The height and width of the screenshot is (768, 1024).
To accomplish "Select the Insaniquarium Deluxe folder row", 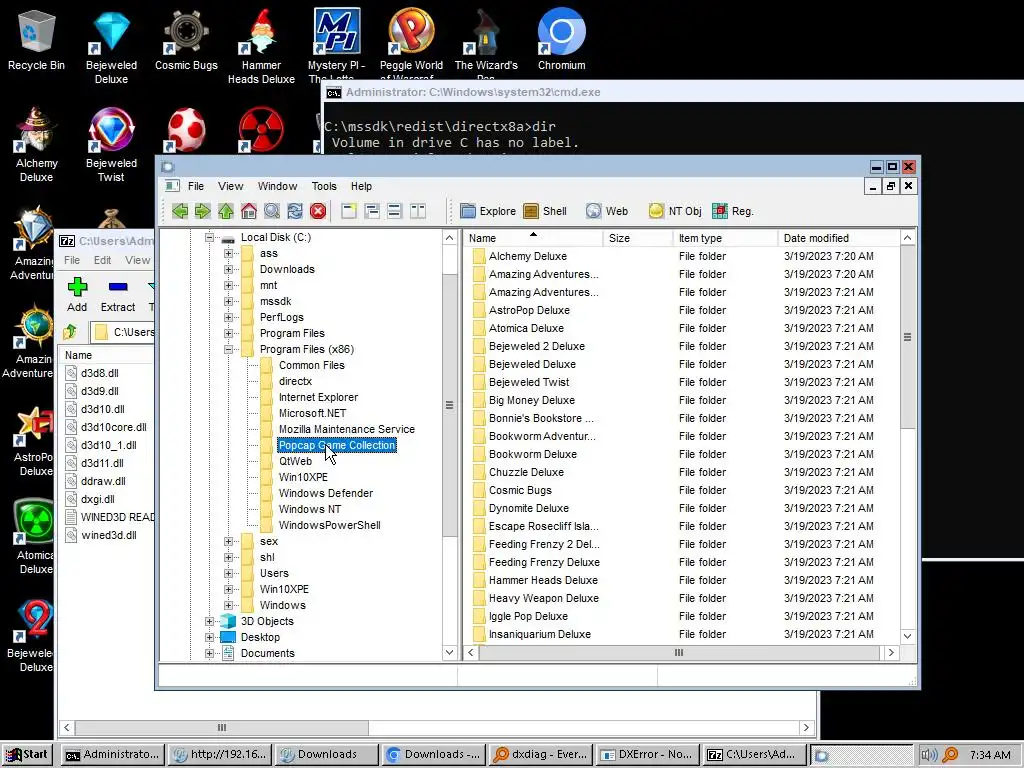I will pyautogui.click(x=681, y=634).
